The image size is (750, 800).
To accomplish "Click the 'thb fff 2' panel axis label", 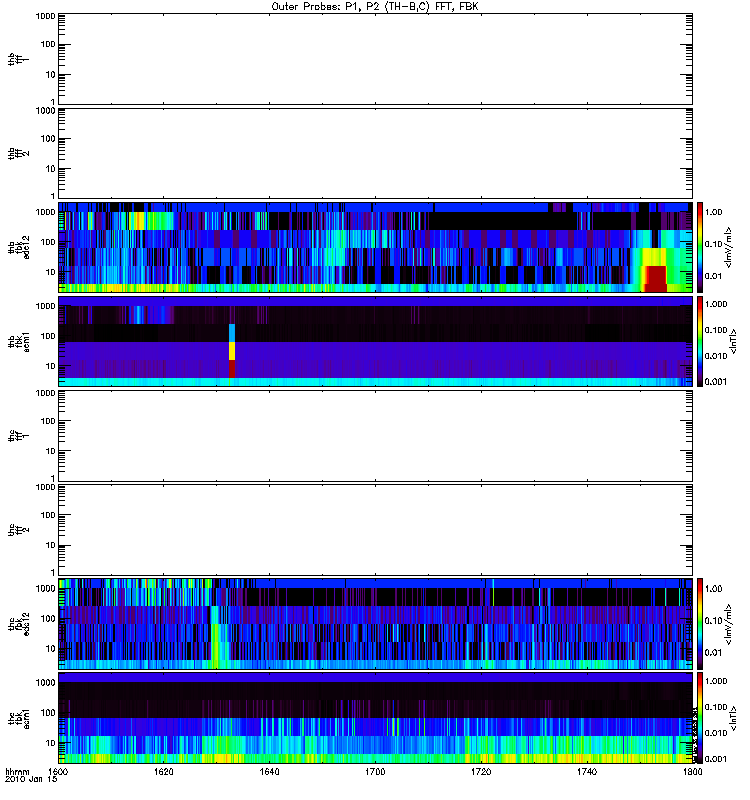I will point(18,154).
